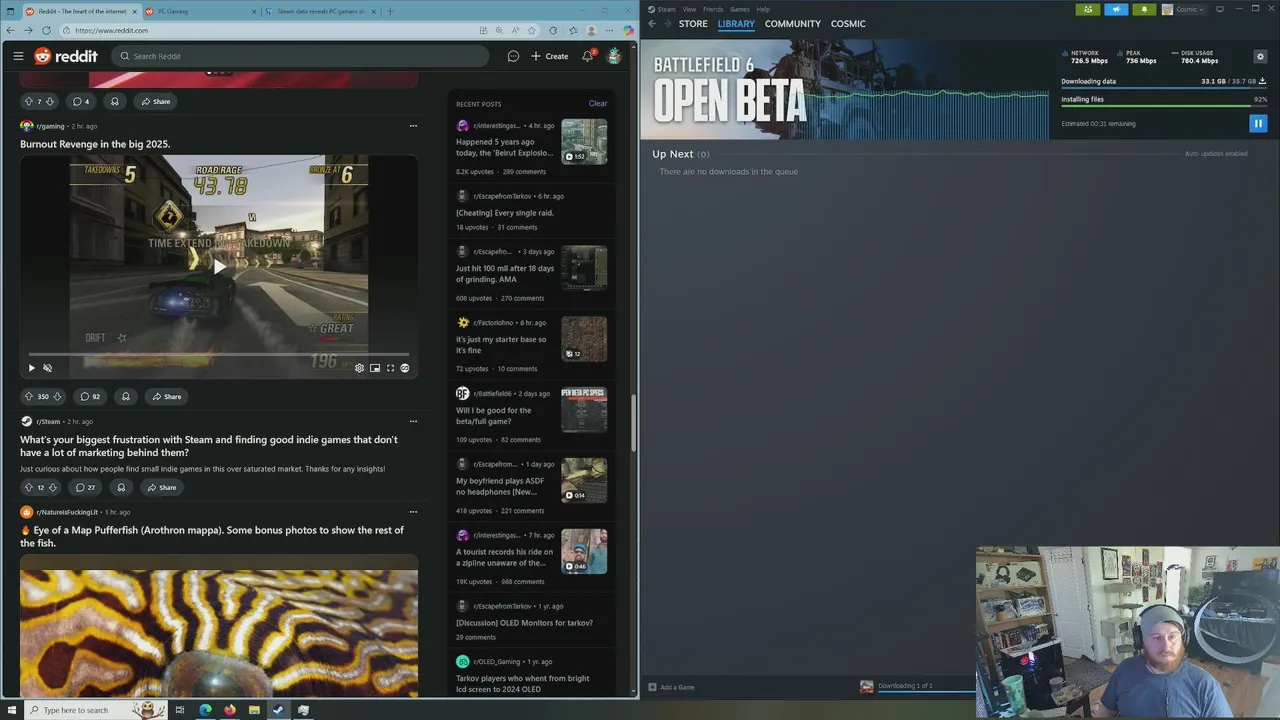The width and height of the screenshot is (1280, 720).
Task: Give award to Burnout Revenge post
Action: (x=125, y=396)
